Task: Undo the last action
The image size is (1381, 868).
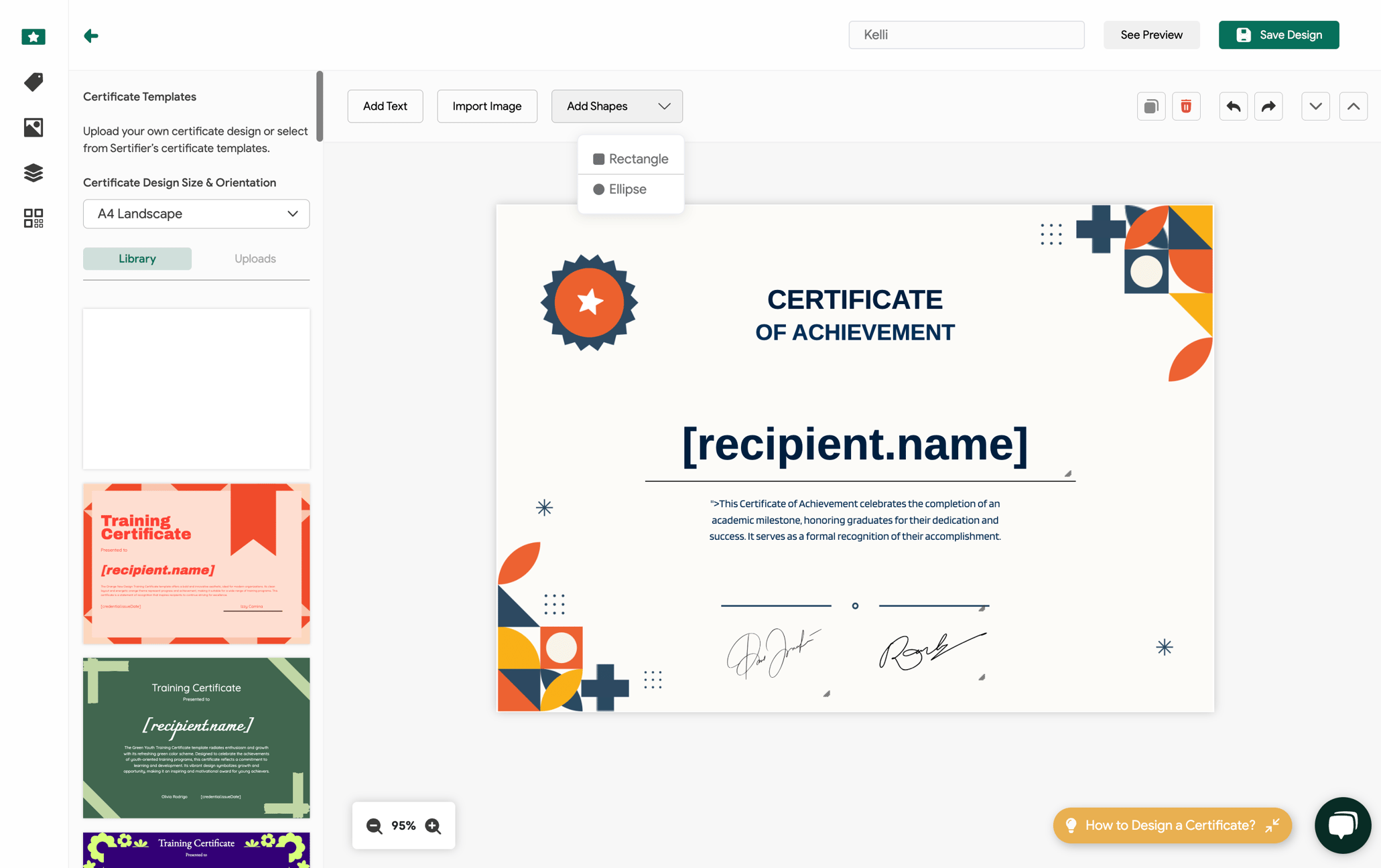Action: pyautogui.click(x=1233, y=106)
